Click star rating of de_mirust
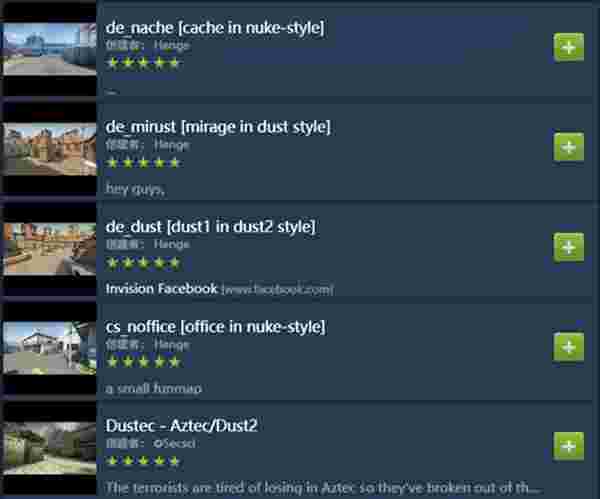This screenshot has height=499, width=600. (x=143, y=163)
